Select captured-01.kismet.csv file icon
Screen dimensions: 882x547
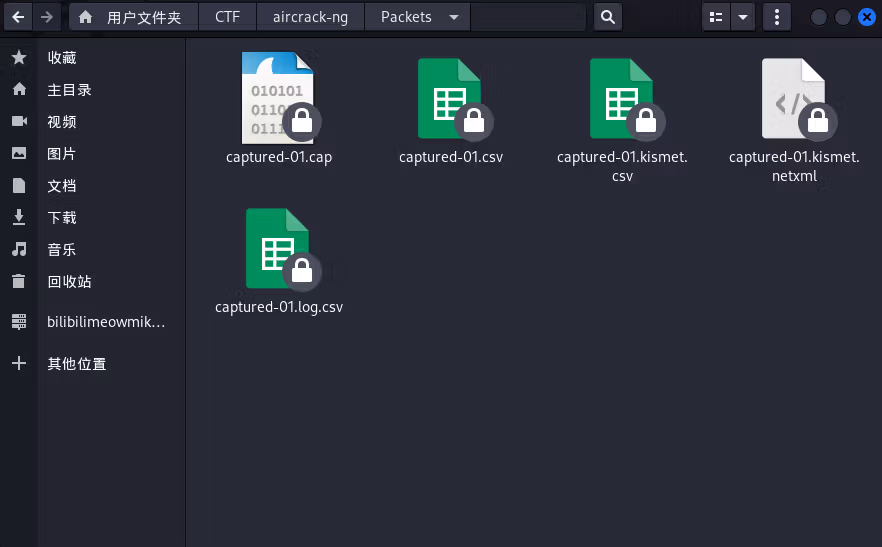pos(622,99)
